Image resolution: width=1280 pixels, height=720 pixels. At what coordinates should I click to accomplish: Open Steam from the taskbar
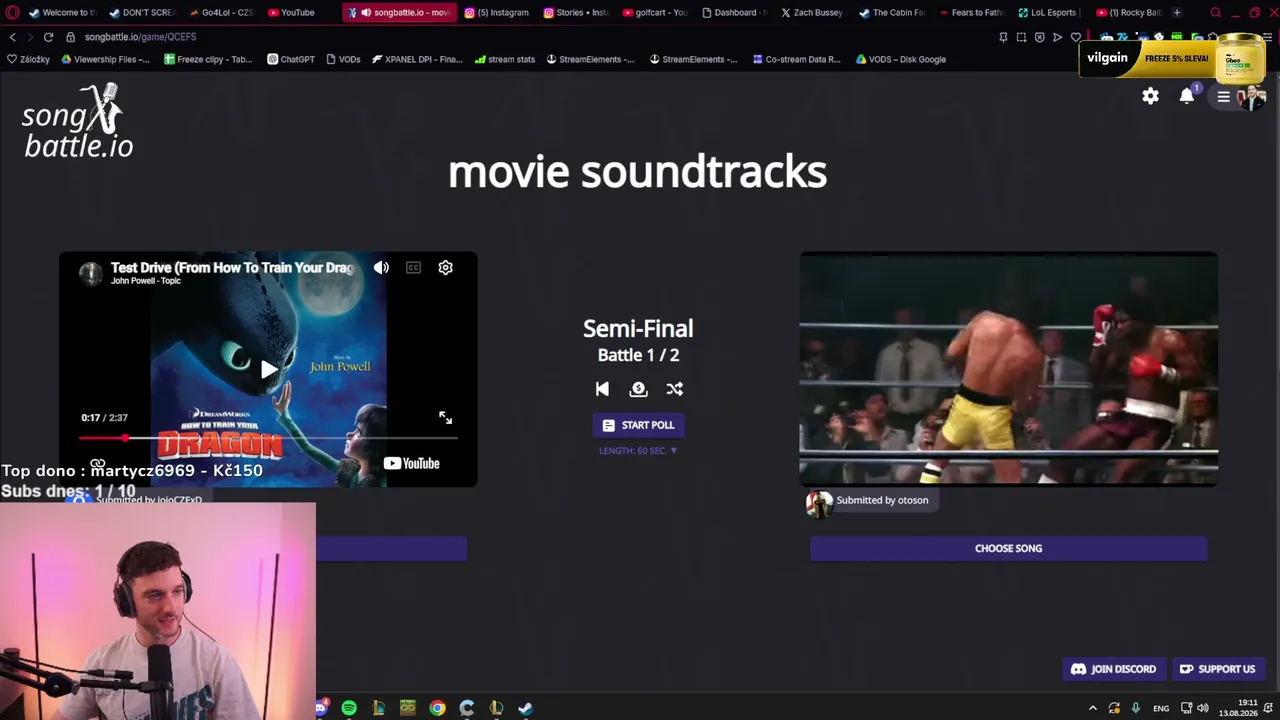(525, 708)
